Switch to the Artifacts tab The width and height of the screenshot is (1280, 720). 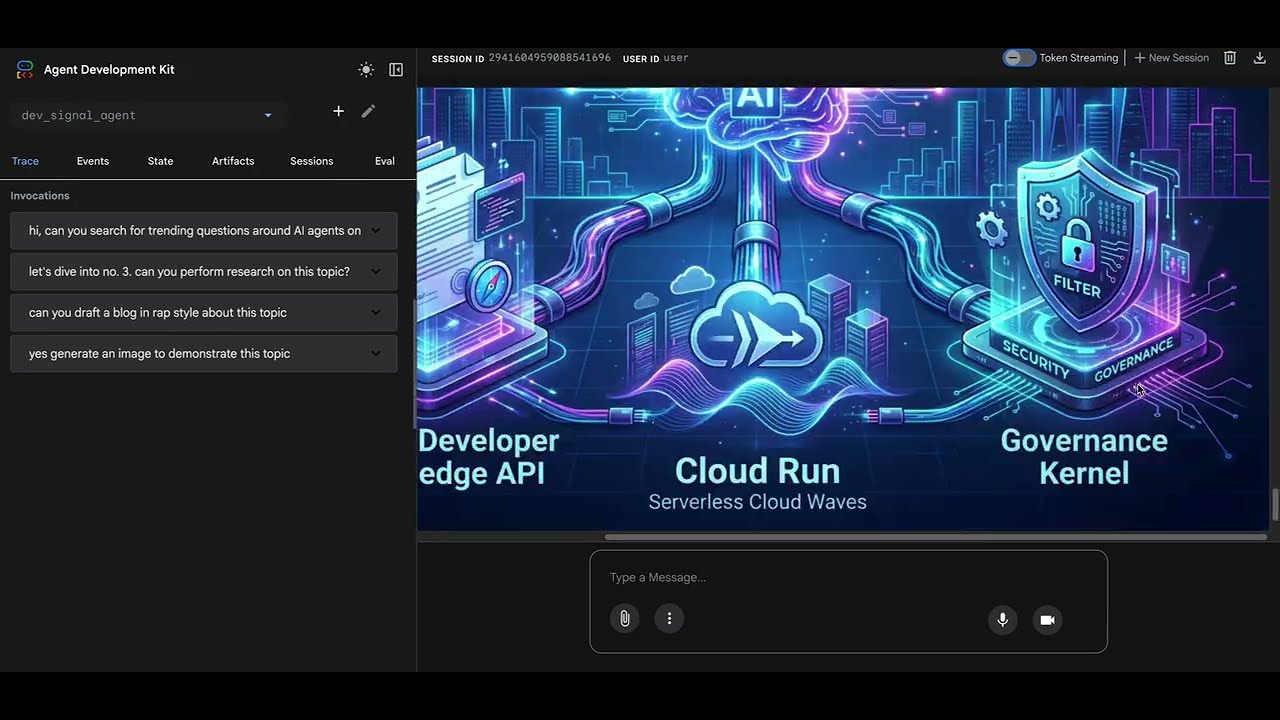233,161
